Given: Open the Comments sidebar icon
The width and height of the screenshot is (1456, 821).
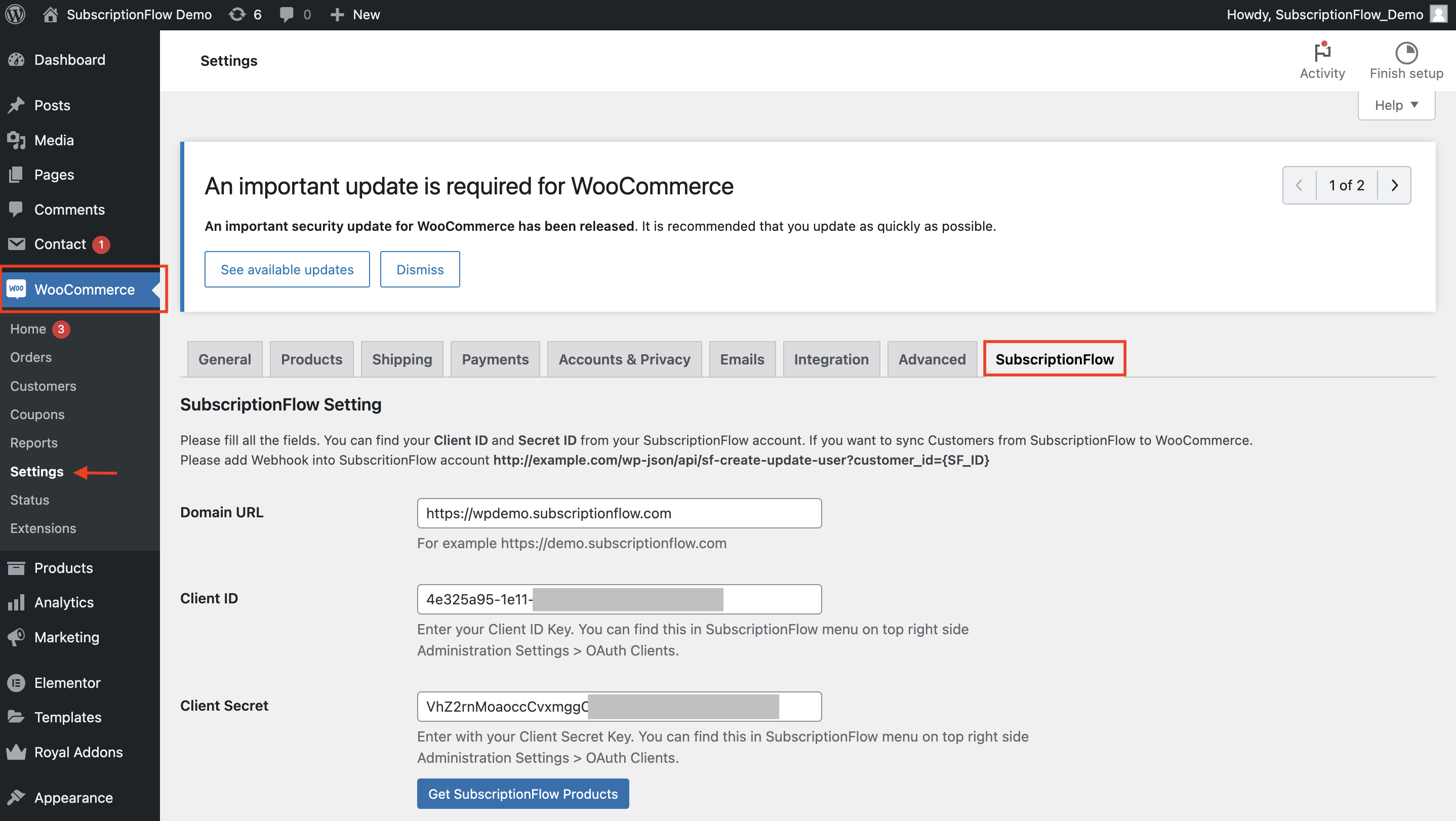Looking at the screenshot, I should coord(16,209).
